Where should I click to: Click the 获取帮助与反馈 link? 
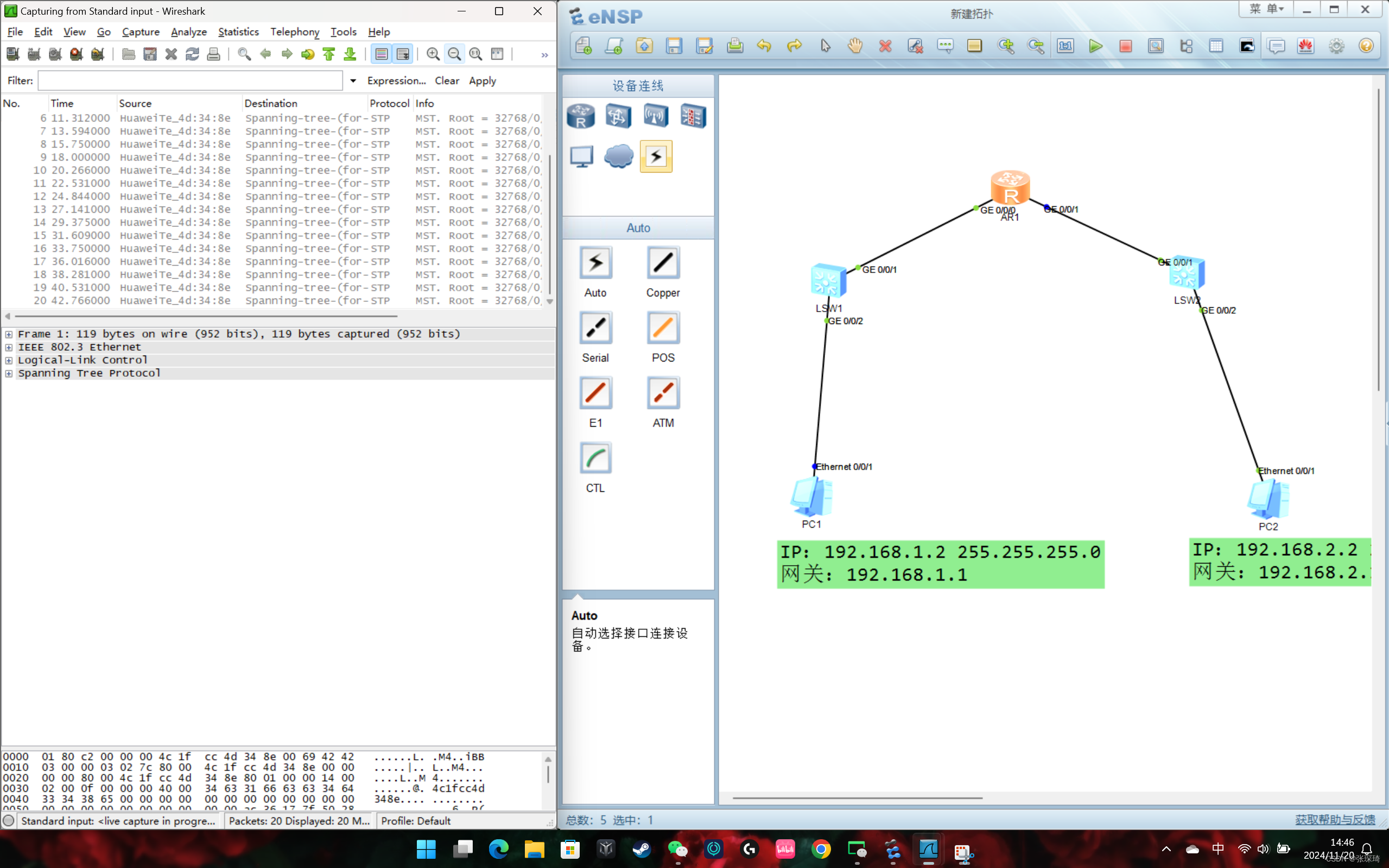(1335, 820)
